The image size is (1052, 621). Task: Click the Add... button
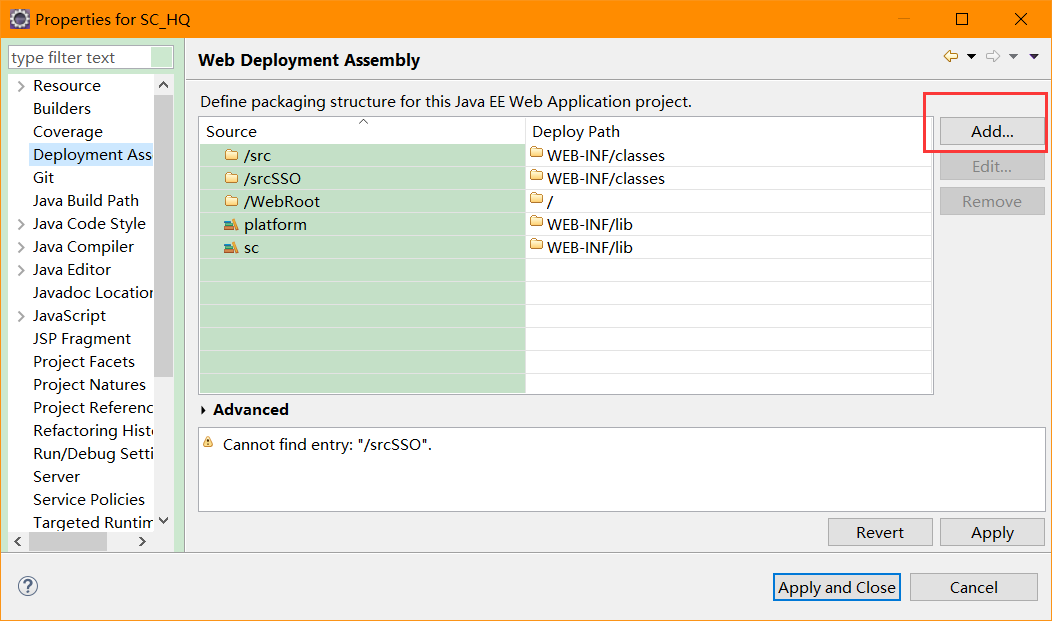tap(992, 131)
